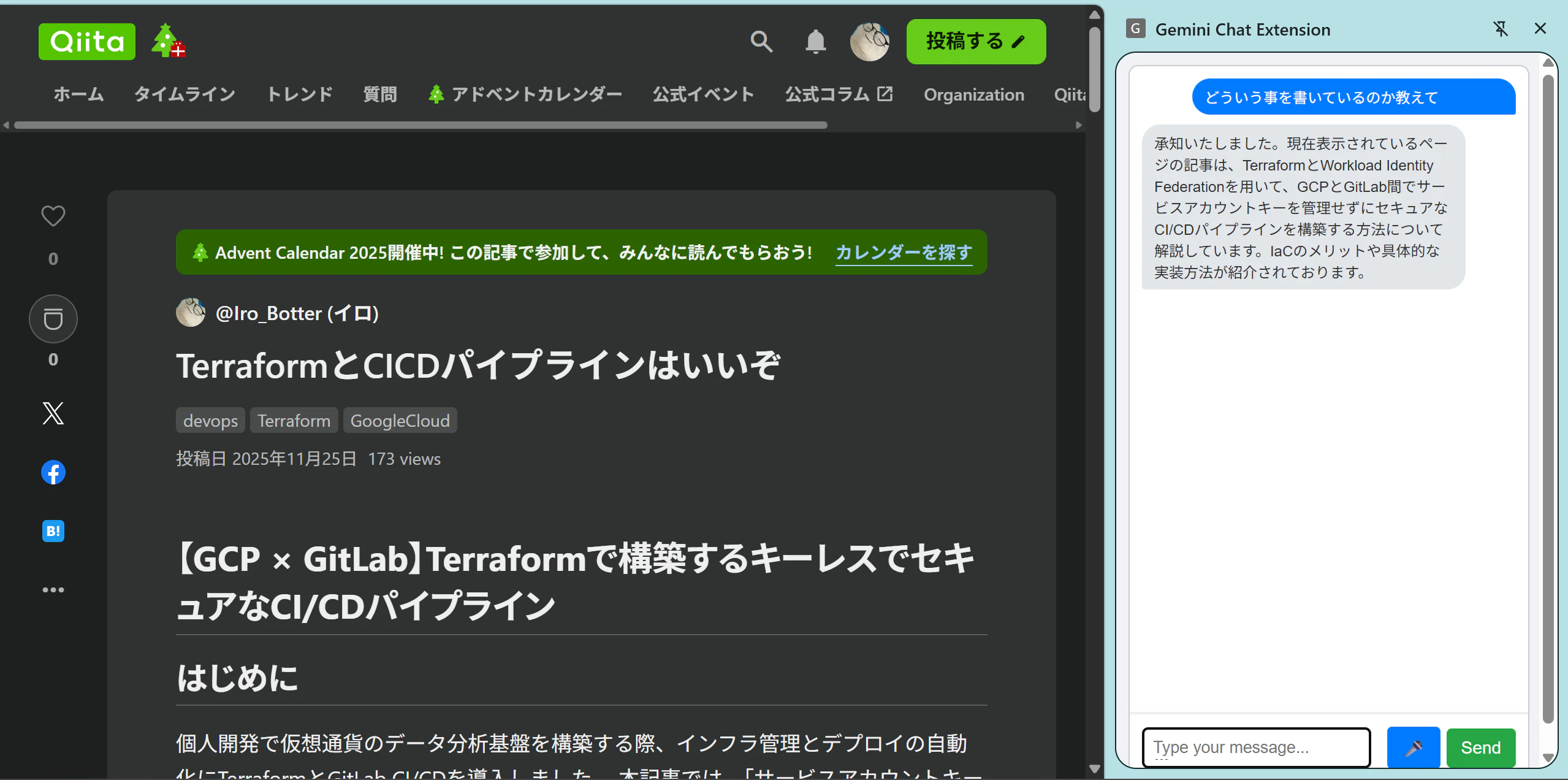This screenshot has width=1568, height=780.
Task: Open the user avatar menu in header
Action: coord(869,42)
